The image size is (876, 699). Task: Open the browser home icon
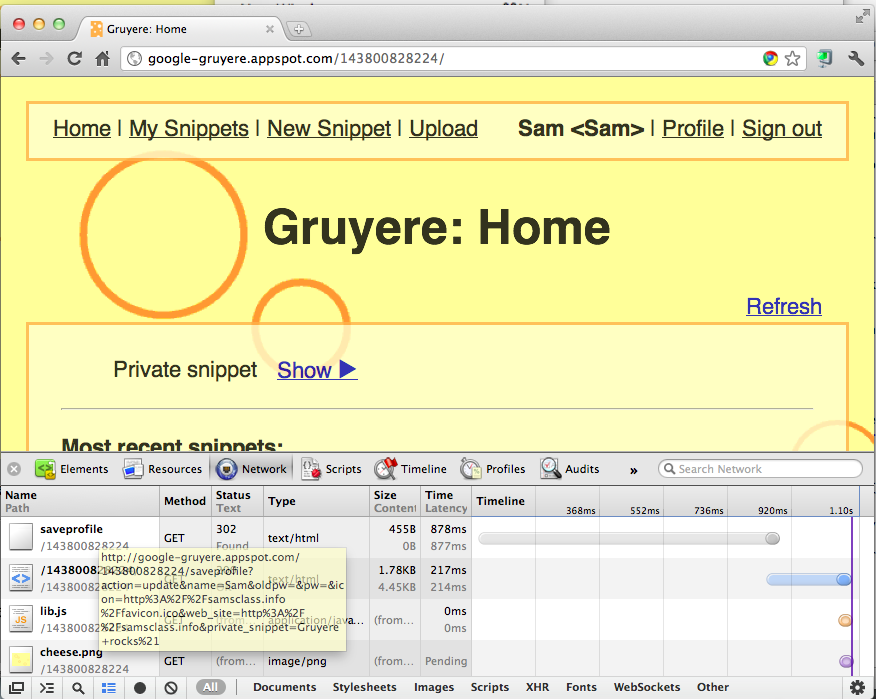(x=102, y=58)
